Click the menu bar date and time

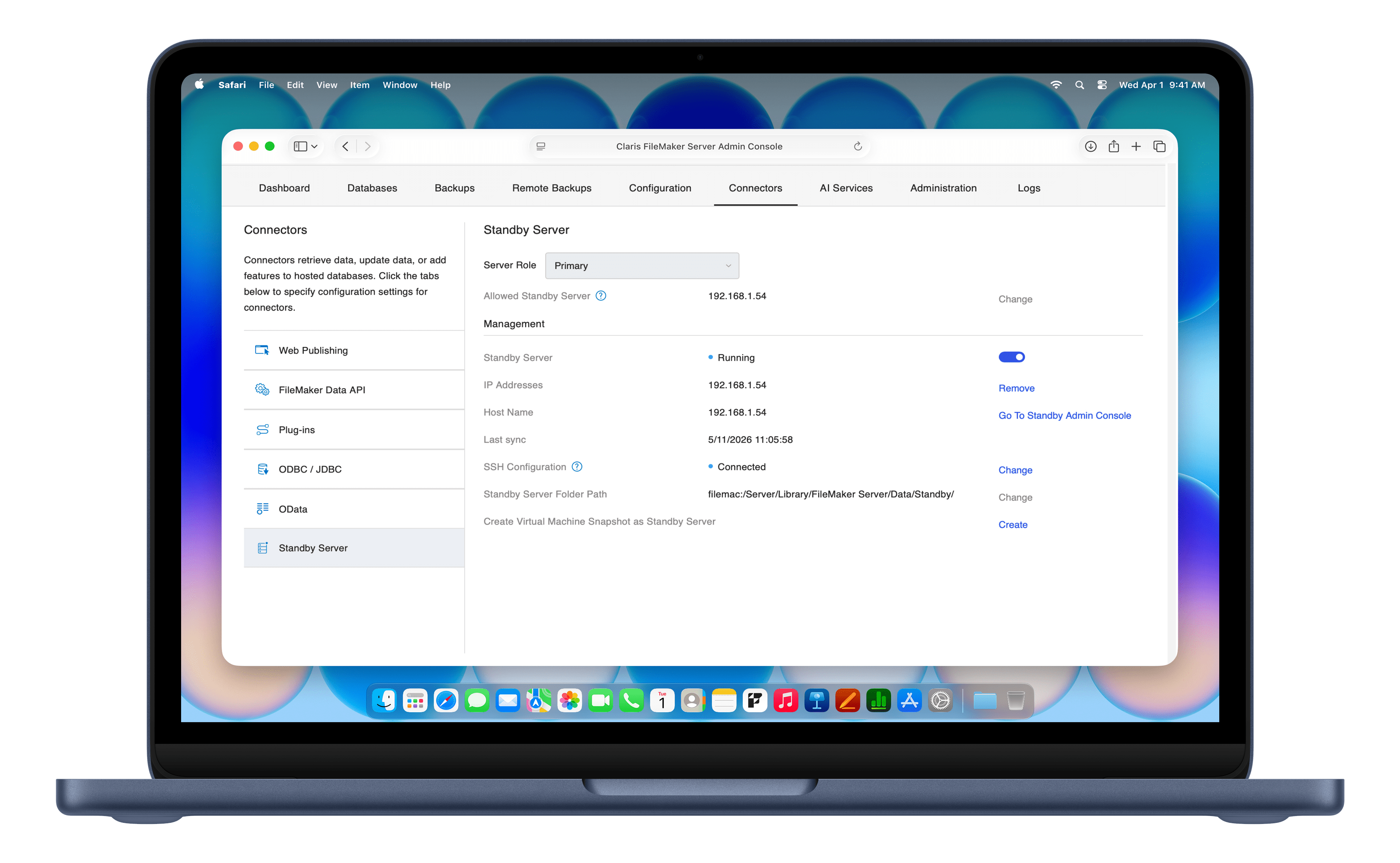click(1161, 84)
